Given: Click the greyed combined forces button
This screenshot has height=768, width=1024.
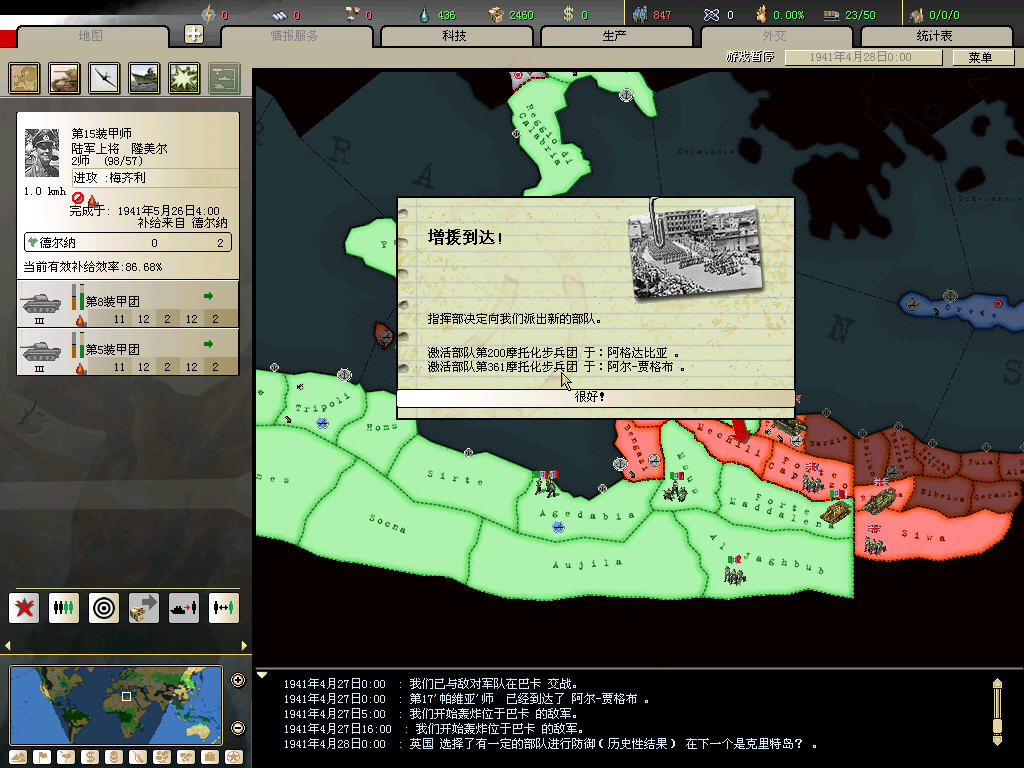Looking at the screenshot, I should pos(224,78).
